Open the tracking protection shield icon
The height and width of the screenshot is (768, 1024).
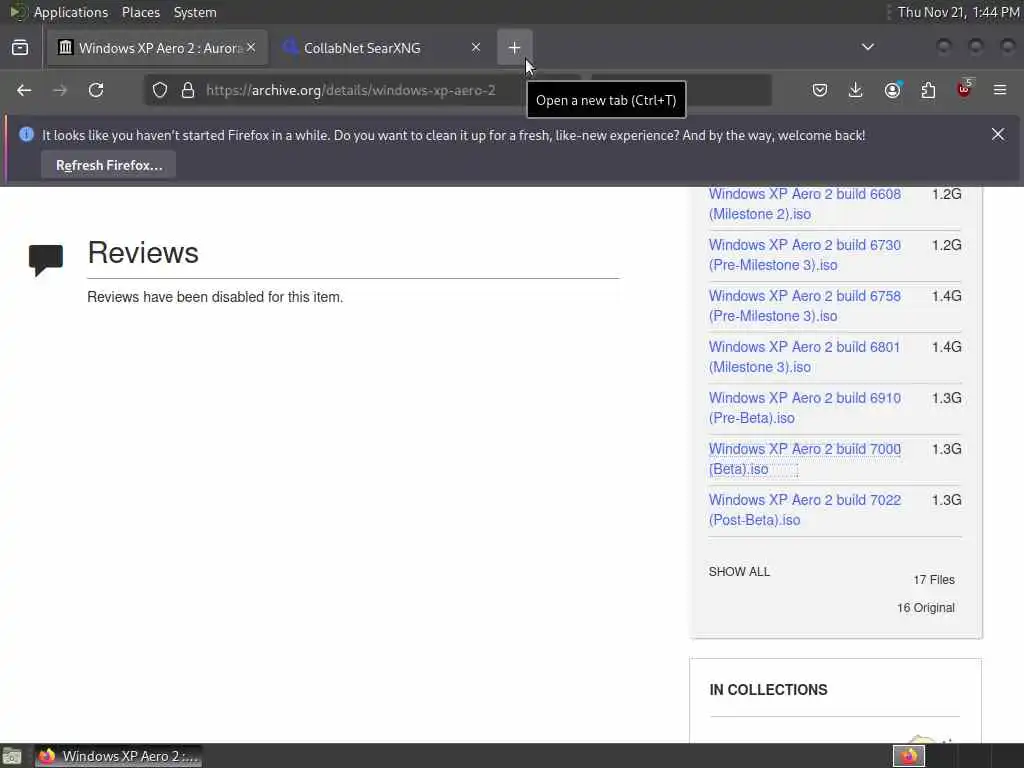point(160,90)
